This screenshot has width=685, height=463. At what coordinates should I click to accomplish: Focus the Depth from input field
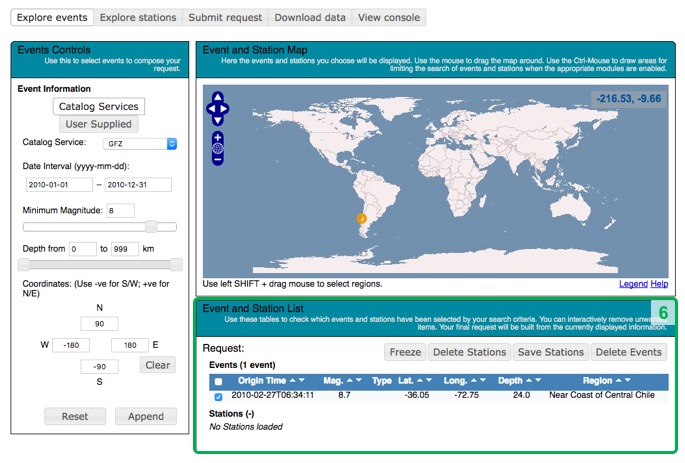click(83, 249)
